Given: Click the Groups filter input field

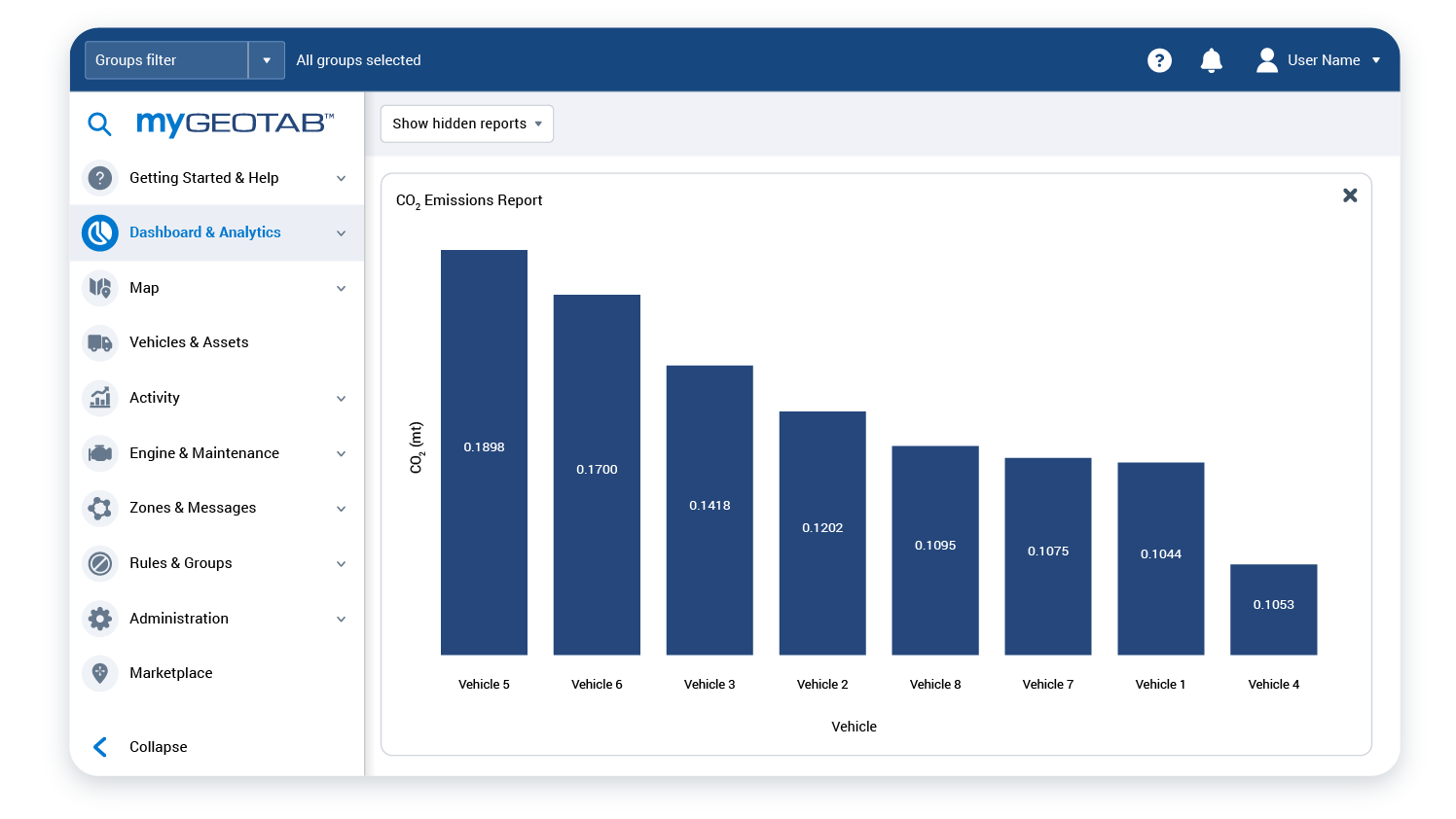Looking at the screenshot, I should tap(166, 60).
